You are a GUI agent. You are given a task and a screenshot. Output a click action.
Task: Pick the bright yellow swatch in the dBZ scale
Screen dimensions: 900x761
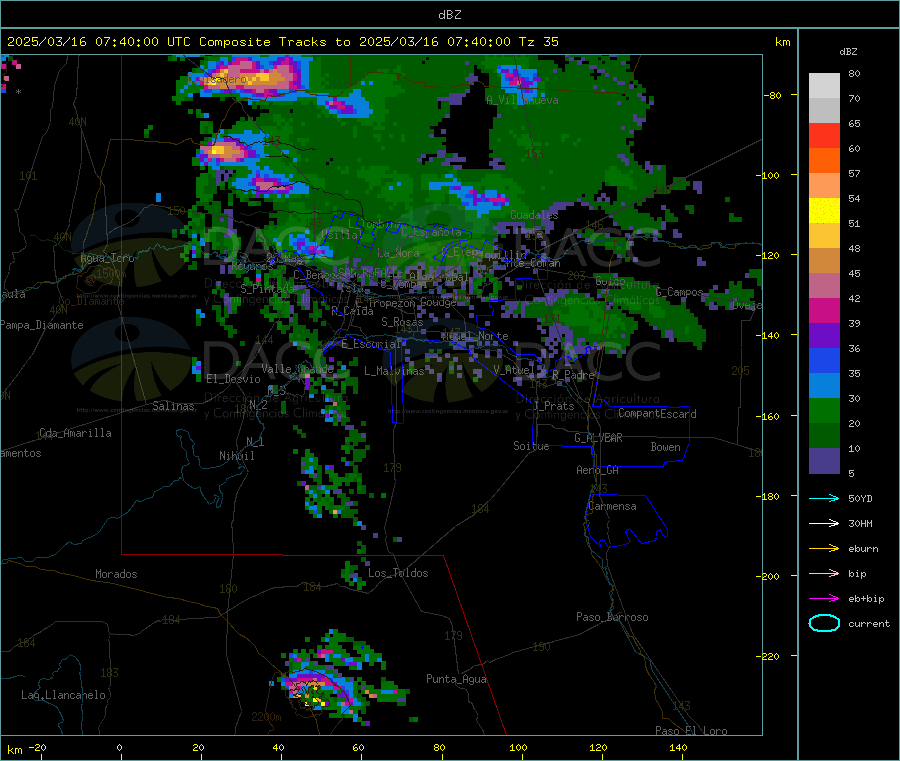pyautogui.click(x=824, y=211)
